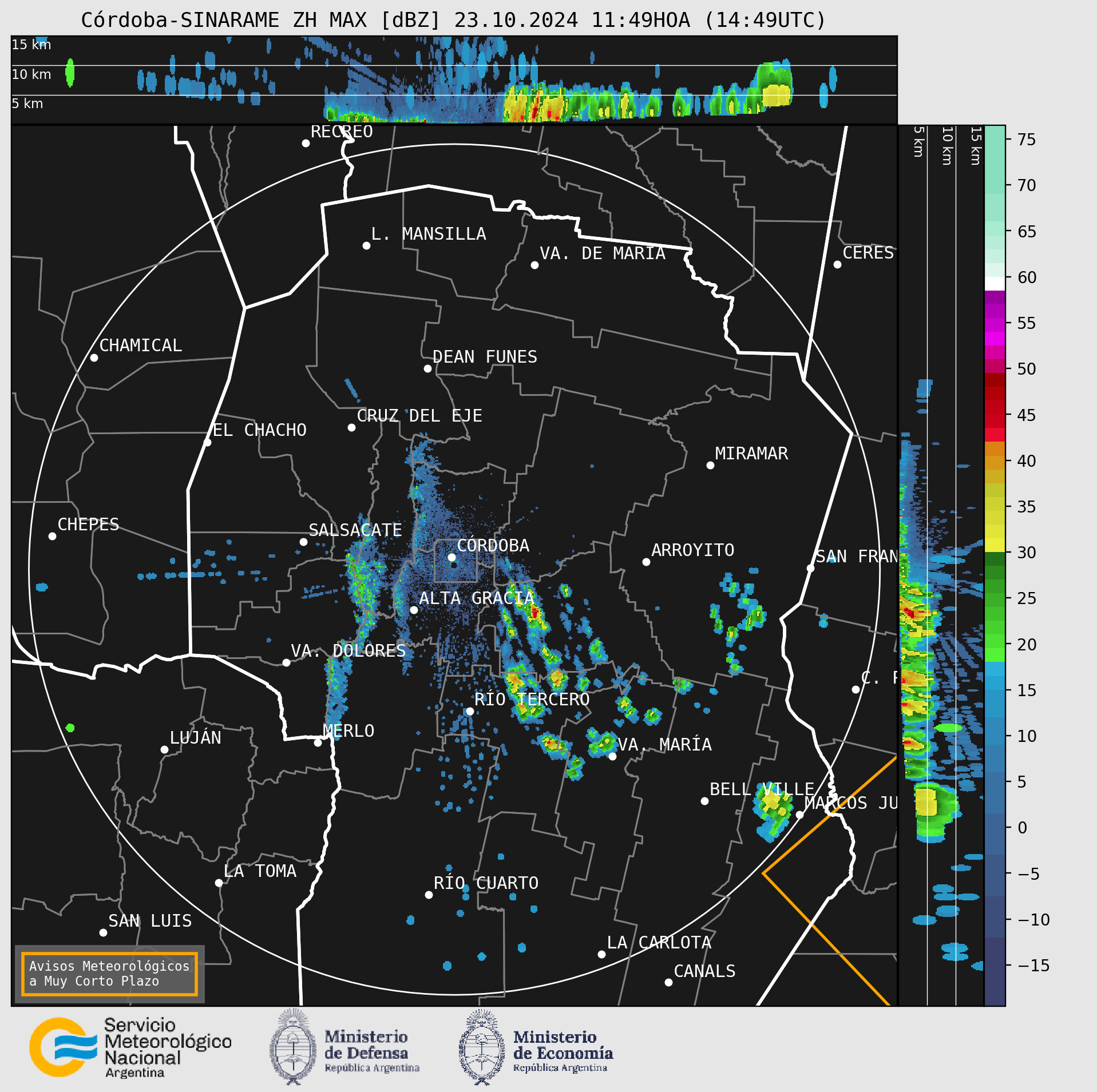
Task: Click the Servicio Meteorológico Nacional logo
Action: pyautogui.click(x=130, y=1047)
